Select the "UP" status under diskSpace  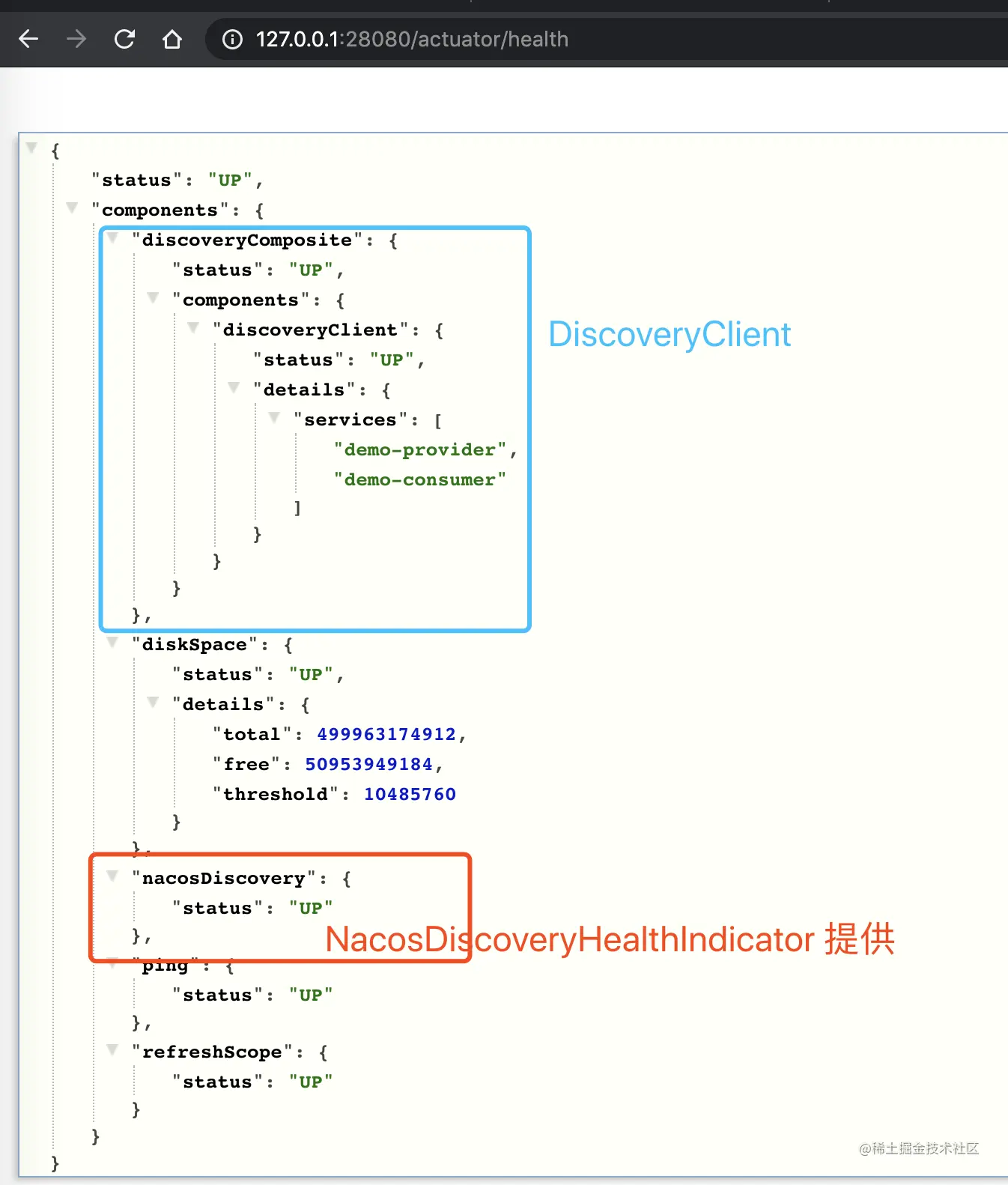(x=311, y=674)
